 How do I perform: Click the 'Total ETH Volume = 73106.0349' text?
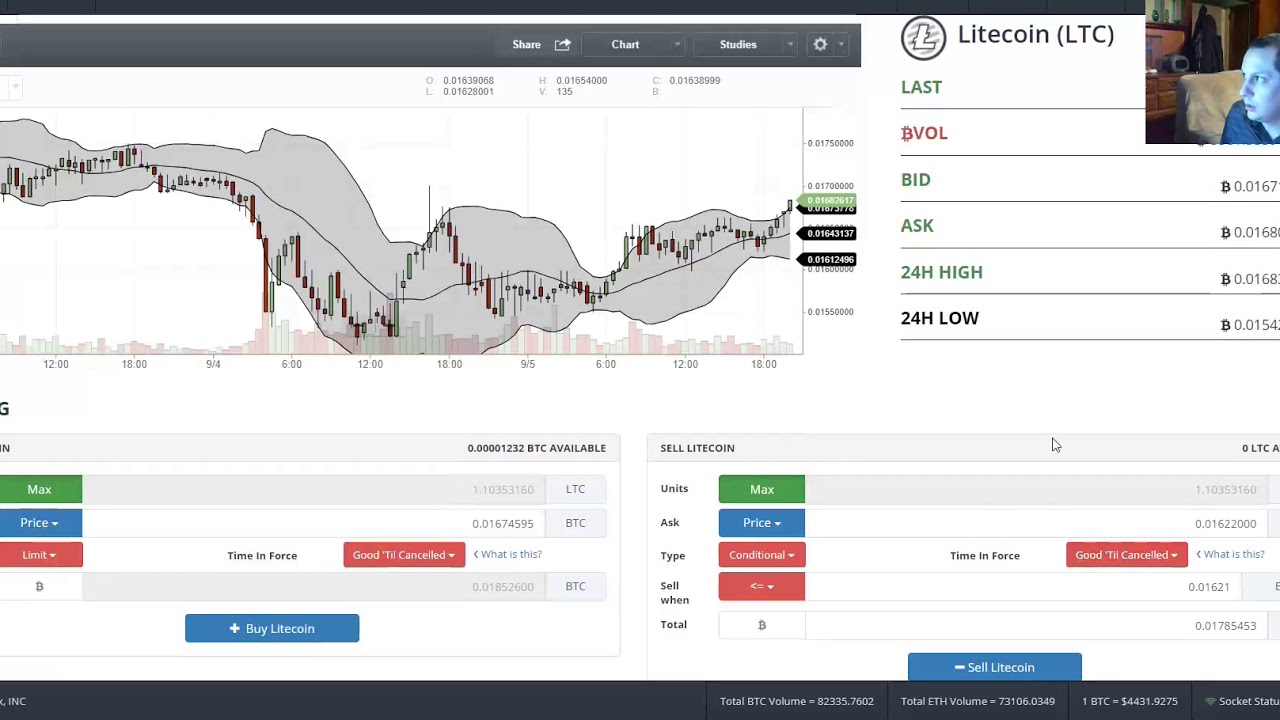[978, 701]
